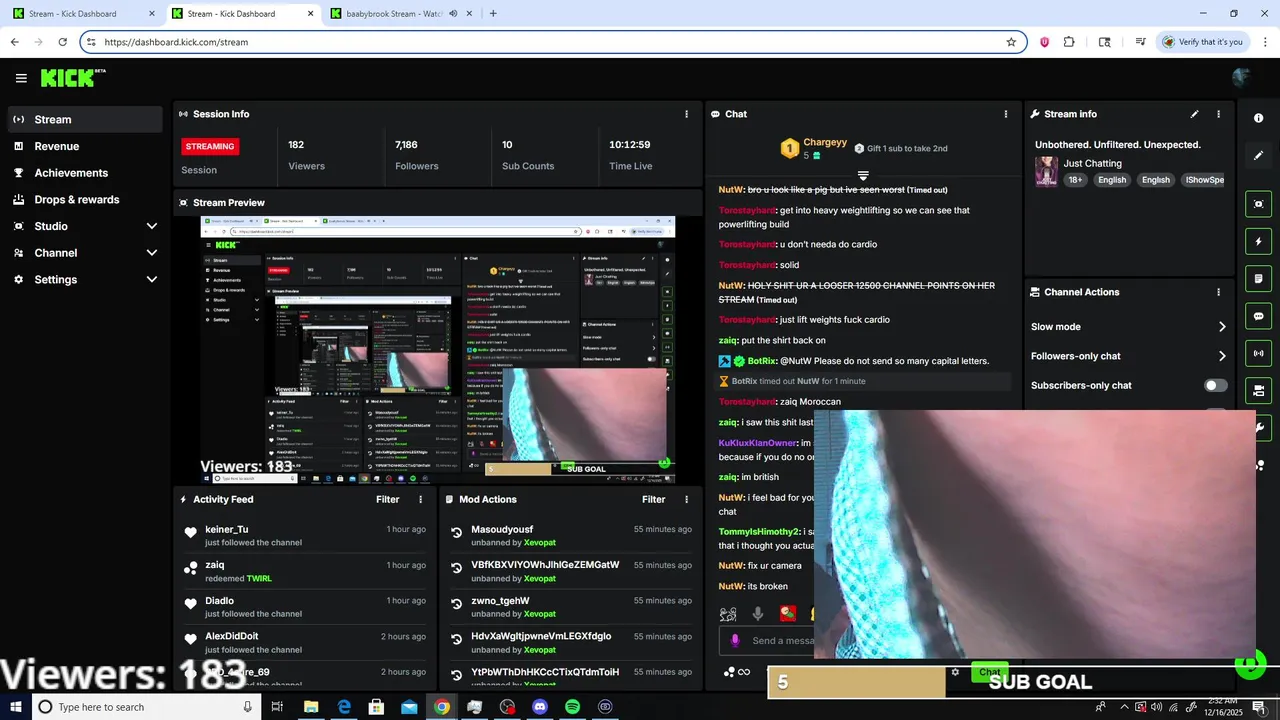Viewport: 1280px width, 720px height.
Task: Click the broadcast signal icon in right sidebar
Action: pyautogui.click(x=1258, y=353)
